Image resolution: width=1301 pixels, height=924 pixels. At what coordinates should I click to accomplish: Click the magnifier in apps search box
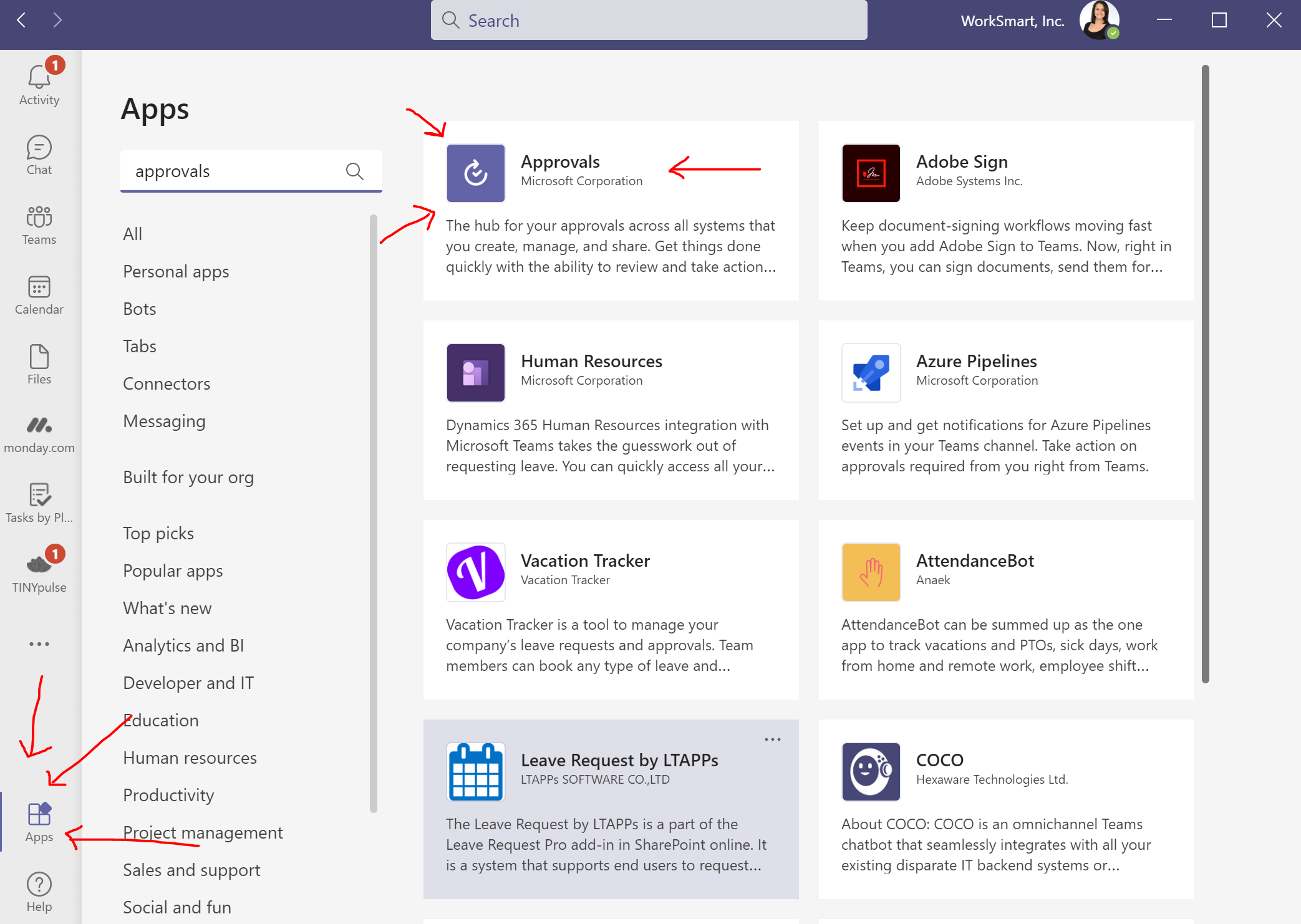(354, 171)
